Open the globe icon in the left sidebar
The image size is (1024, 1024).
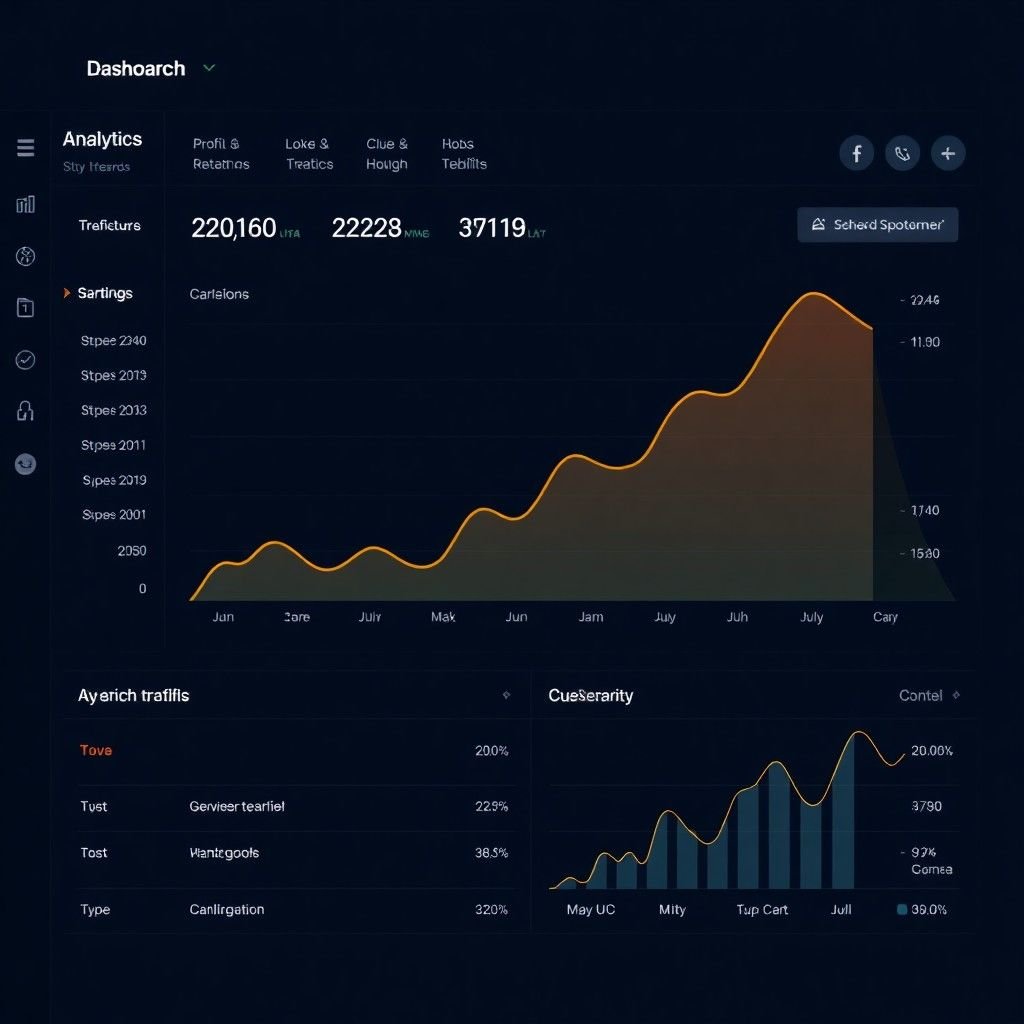tap(25, 256)
